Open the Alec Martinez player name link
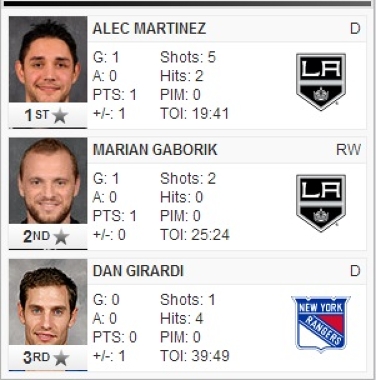Screen dimensions: 376x380 tap(149, 29)
